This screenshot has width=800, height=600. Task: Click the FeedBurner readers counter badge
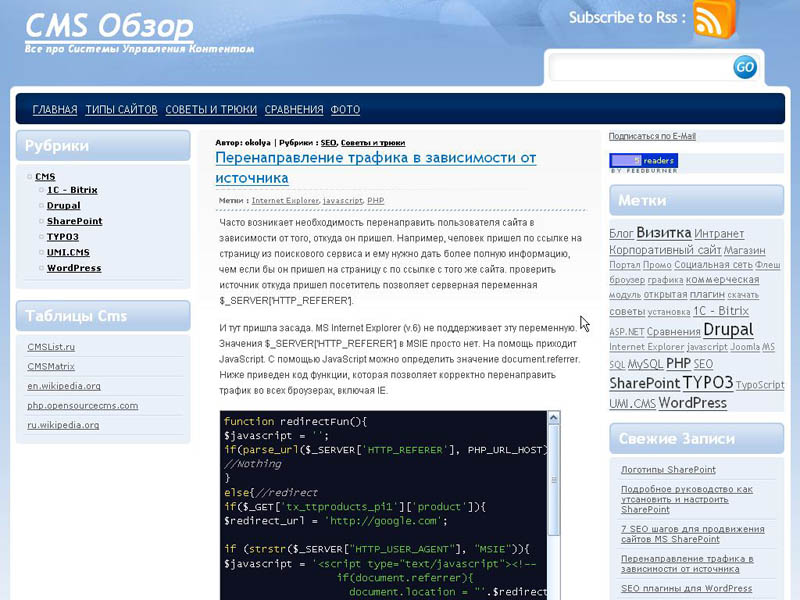[x=643, y=161]
